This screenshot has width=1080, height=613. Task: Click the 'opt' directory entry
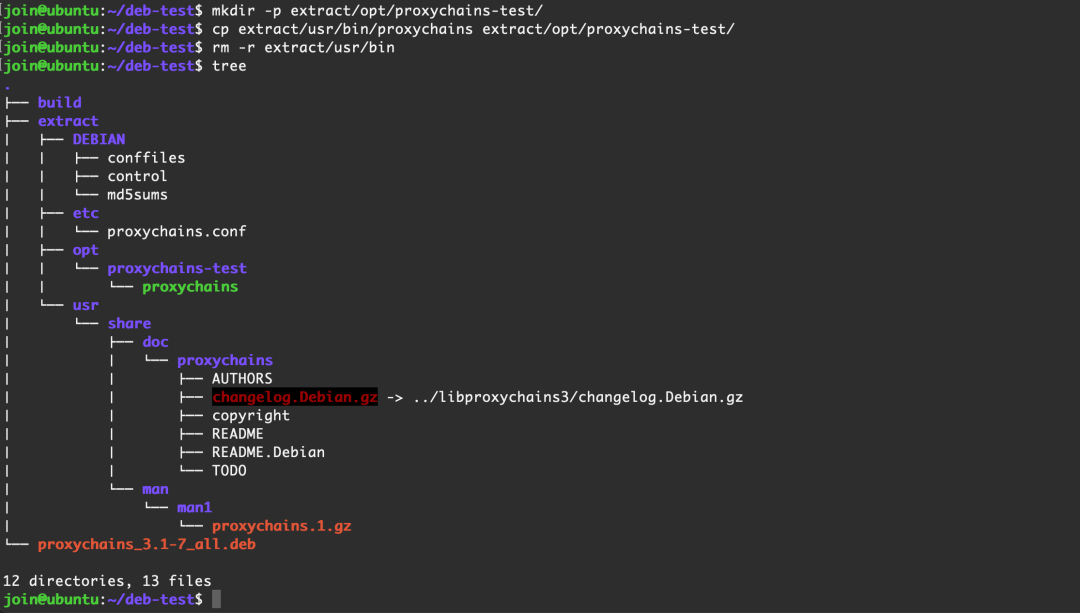tap(85, 250)
